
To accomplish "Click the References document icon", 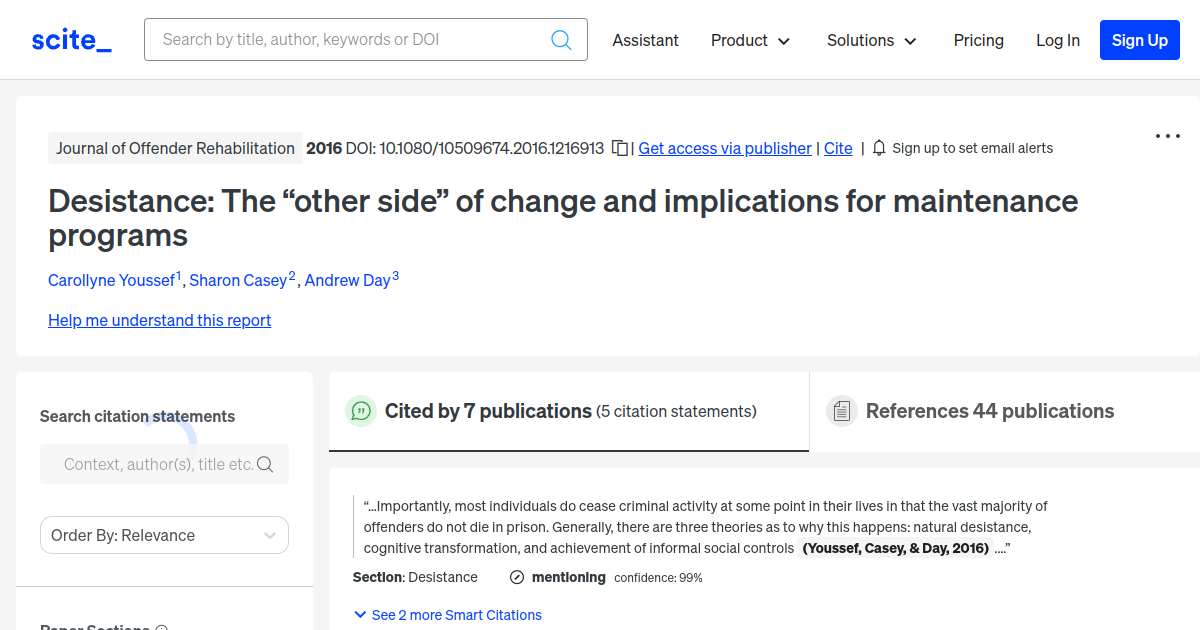I will pos(842,411).
